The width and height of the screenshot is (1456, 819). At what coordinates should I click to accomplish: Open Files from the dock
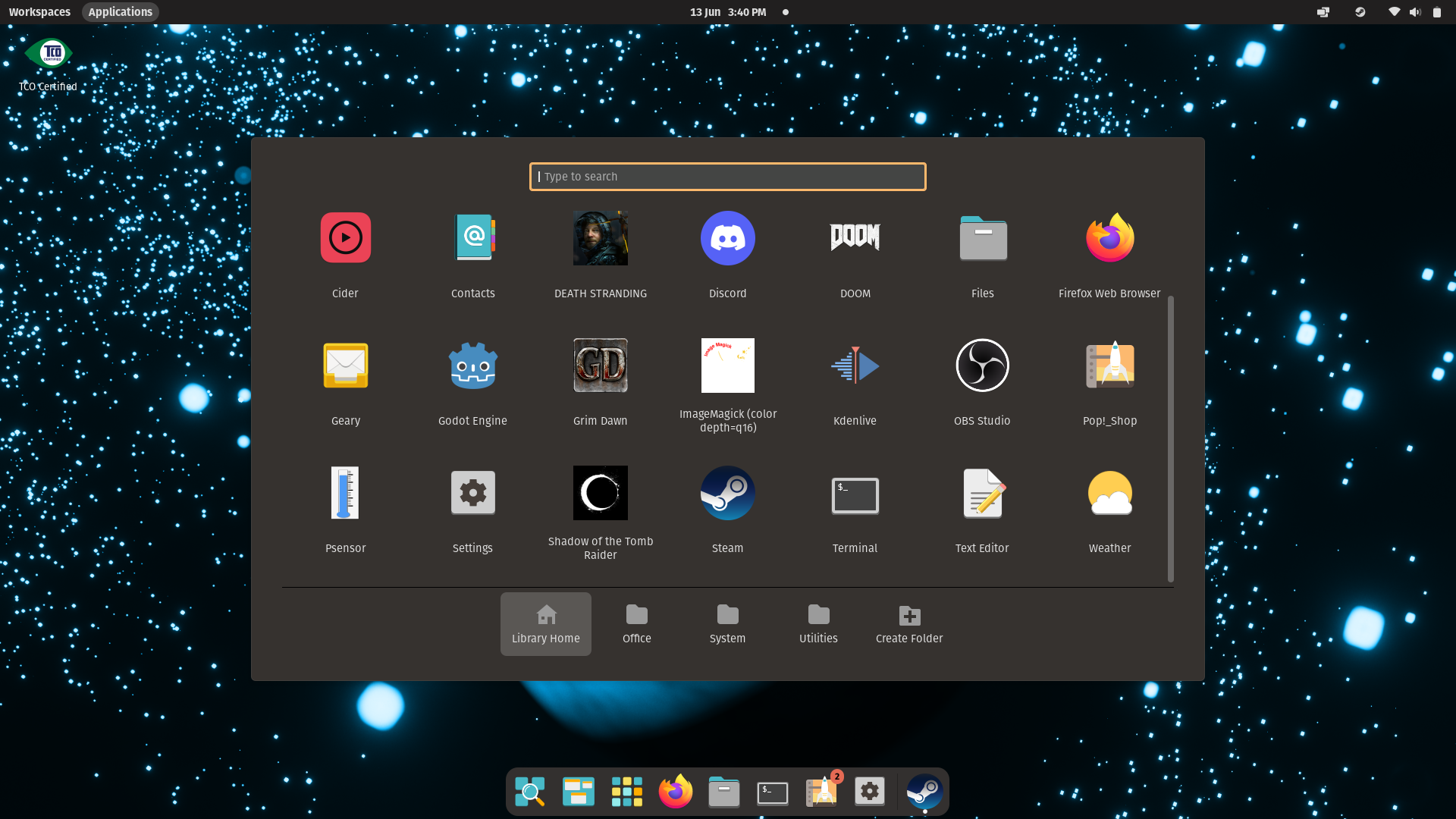724,792
